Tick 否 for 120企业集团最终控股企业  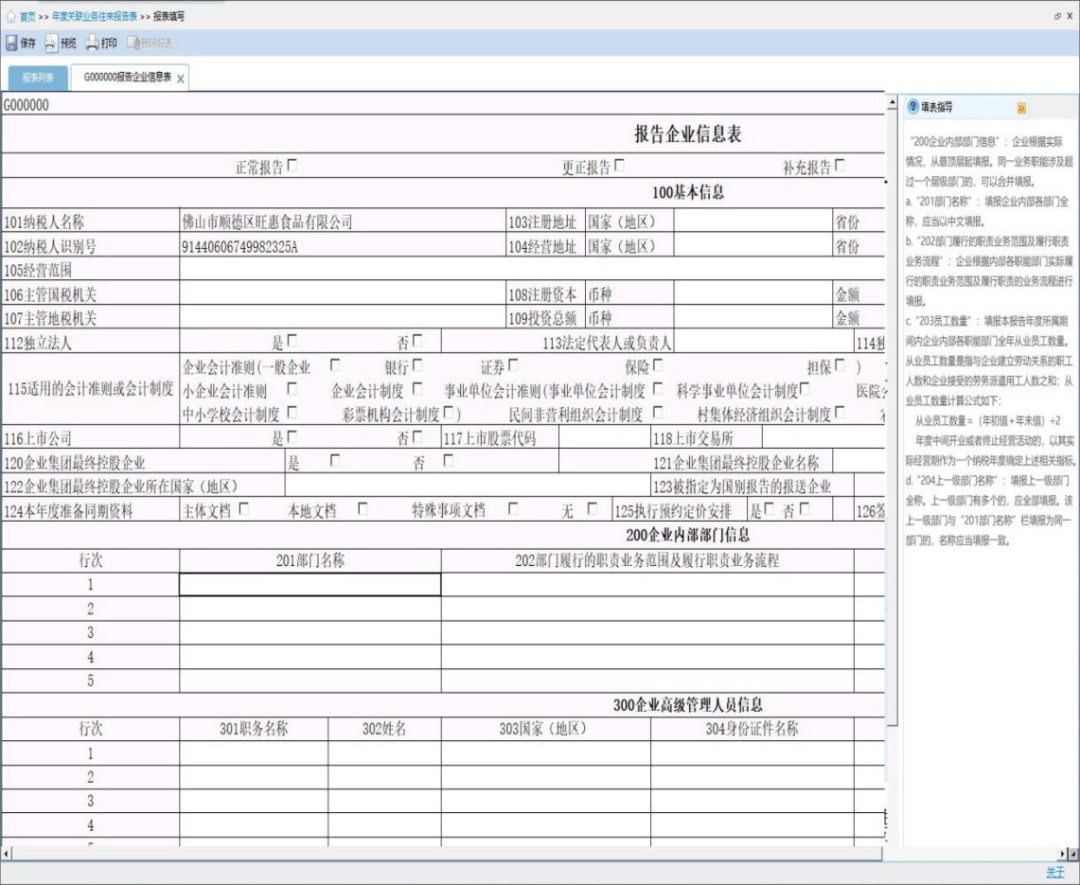click(x=448, y=460)
